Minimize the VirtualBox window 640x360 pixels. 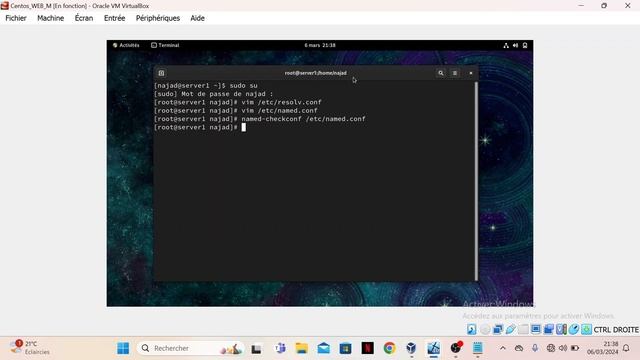[x=581, y=6]
